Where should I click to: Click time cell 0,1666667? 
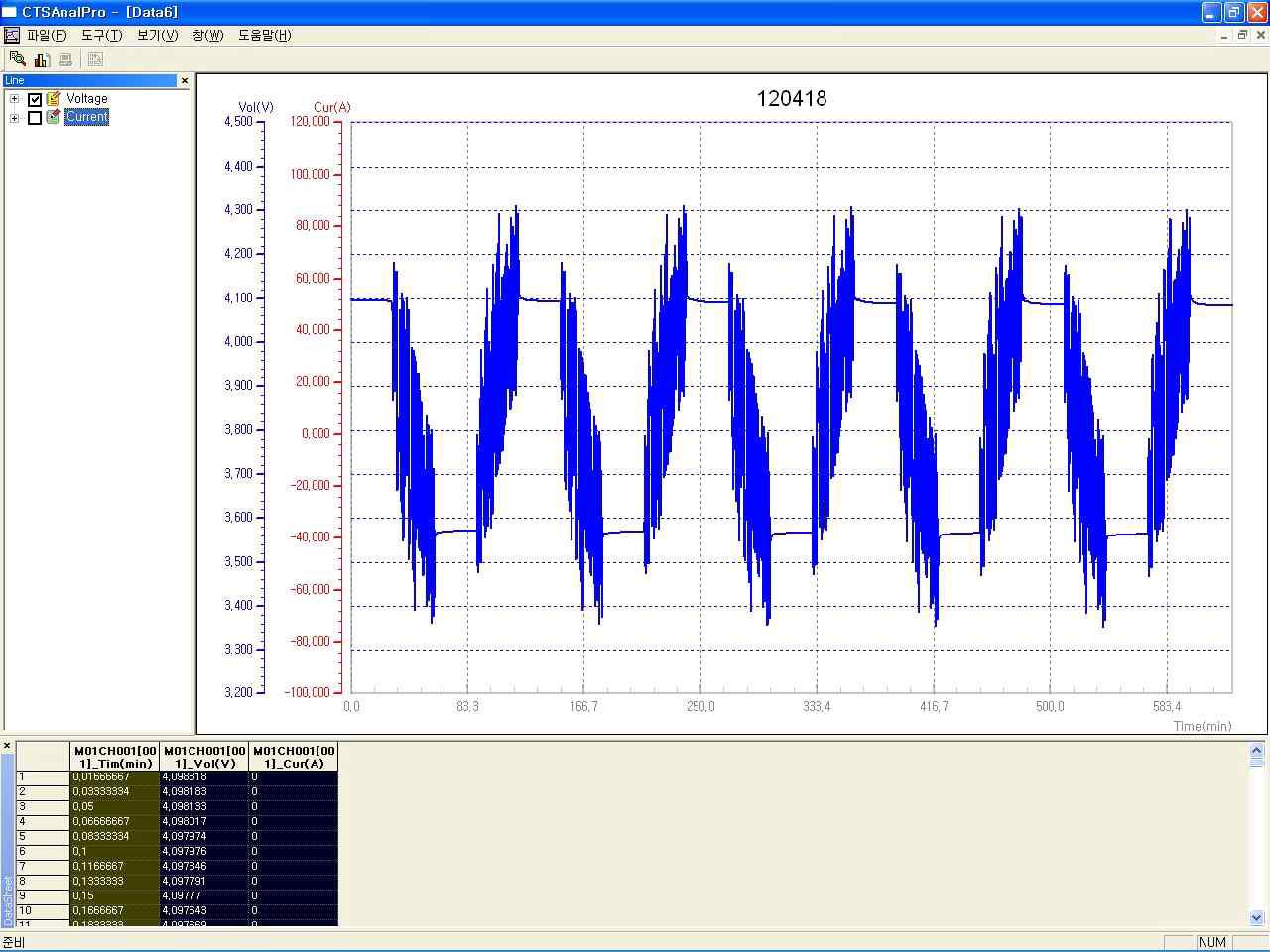click(115, 910)
